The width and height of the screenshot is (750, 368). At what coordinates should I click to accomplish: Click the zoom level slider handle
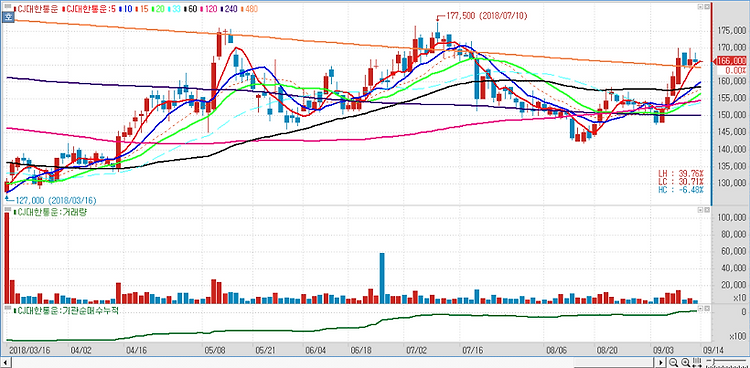[x=714, y=362]
